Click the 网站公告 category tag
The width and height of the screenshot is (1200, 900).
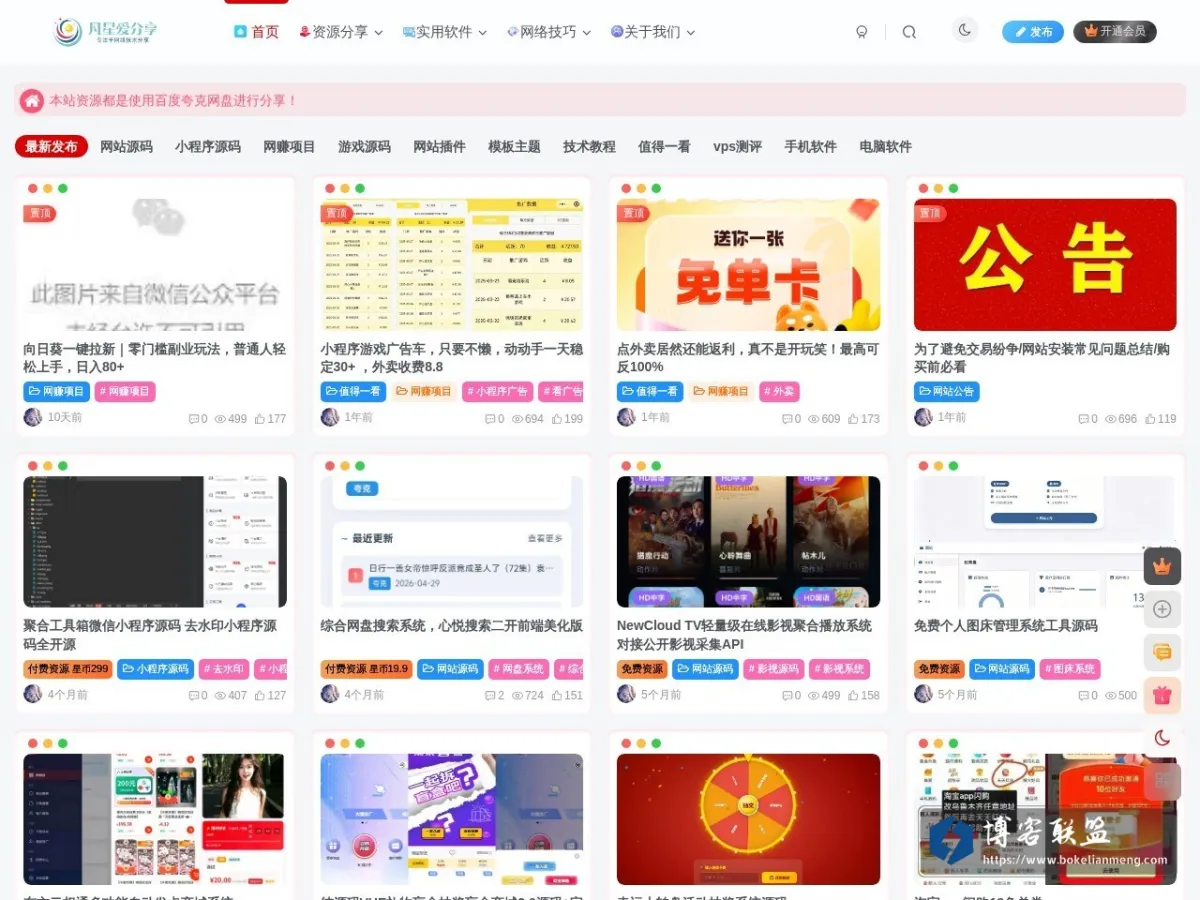pyautogui.click(x=946, y=392)
